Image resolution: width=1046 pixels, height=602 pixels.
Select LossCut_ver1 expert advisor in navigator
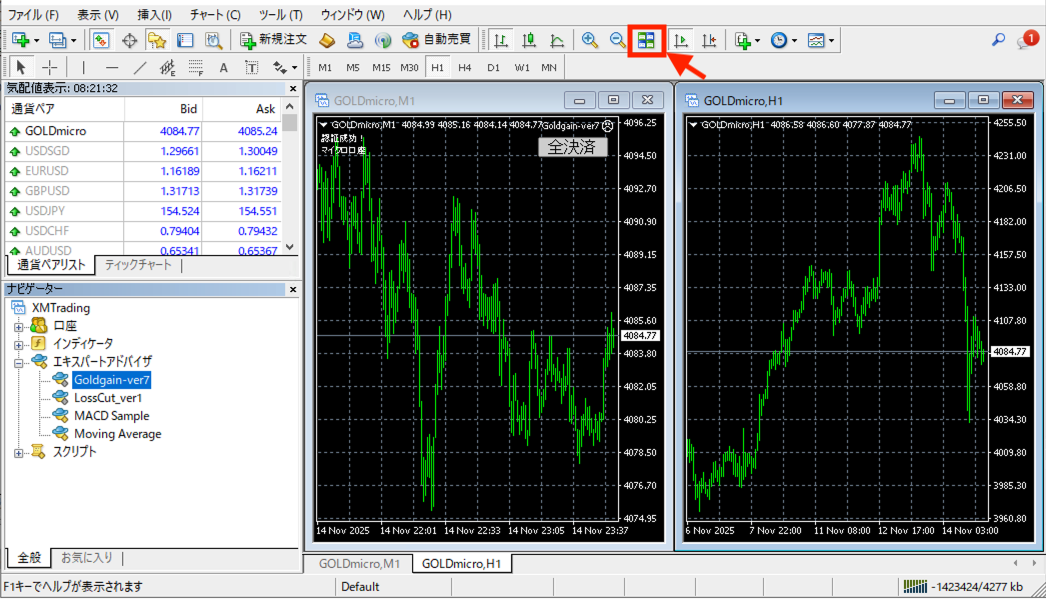(x=108, y=398)
